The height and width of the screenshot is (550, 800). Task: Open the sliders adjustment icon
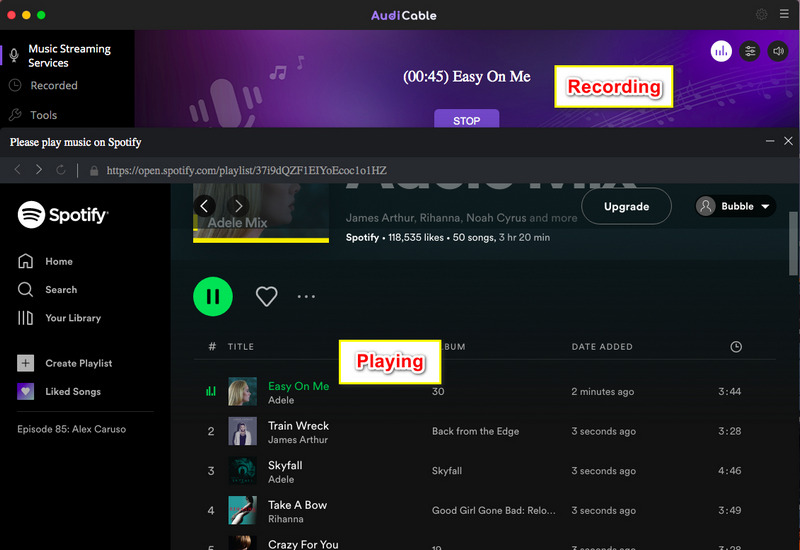749,51
